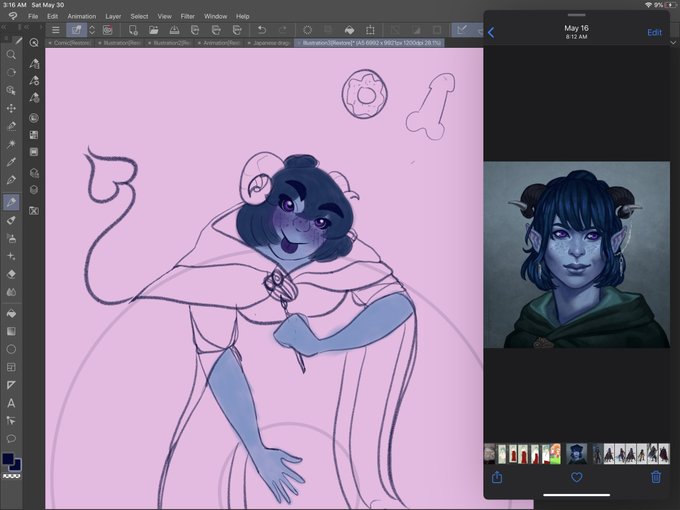The image size is (680, 510).
Task: Open the Select menu
Action: [x=139, y=16]
